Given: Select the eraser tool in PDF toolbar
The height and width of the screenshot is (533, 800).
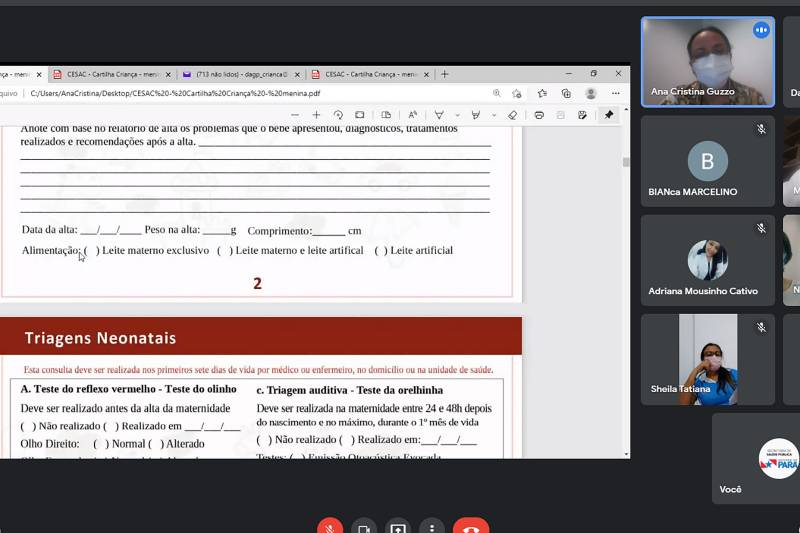Looking at the screenshot, I should tap(513, 115).
